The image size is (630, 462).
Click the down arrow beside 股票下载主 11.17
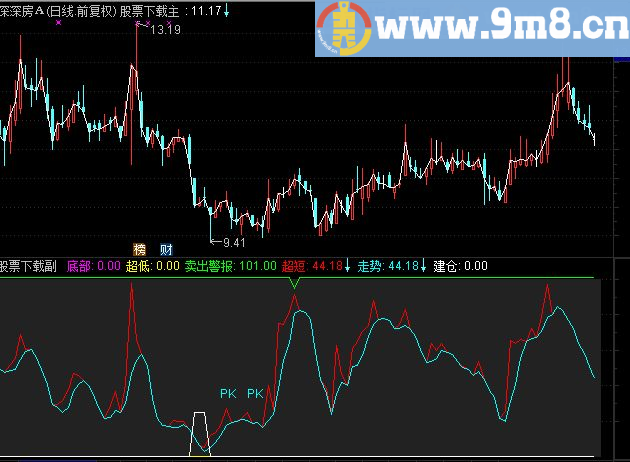point(227,11)
